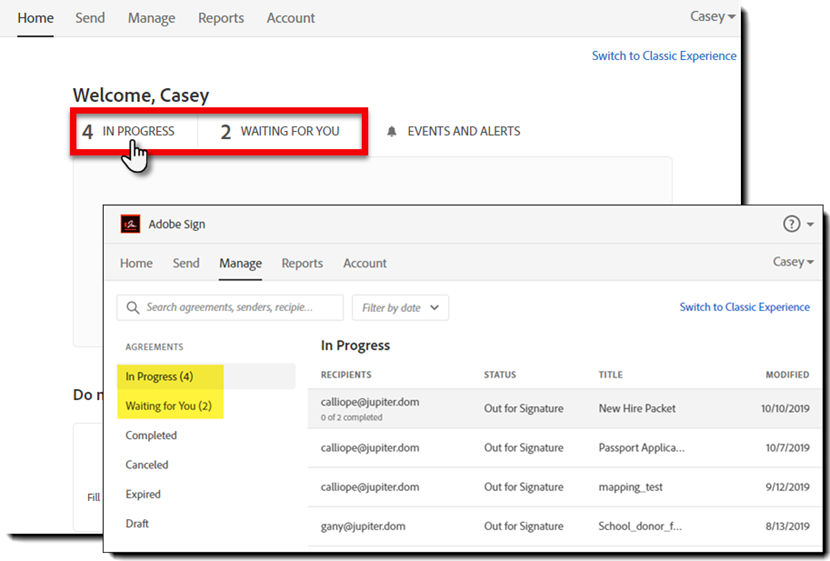Click Switch to Classic Experience in Manage window

(x=744, y=307)
